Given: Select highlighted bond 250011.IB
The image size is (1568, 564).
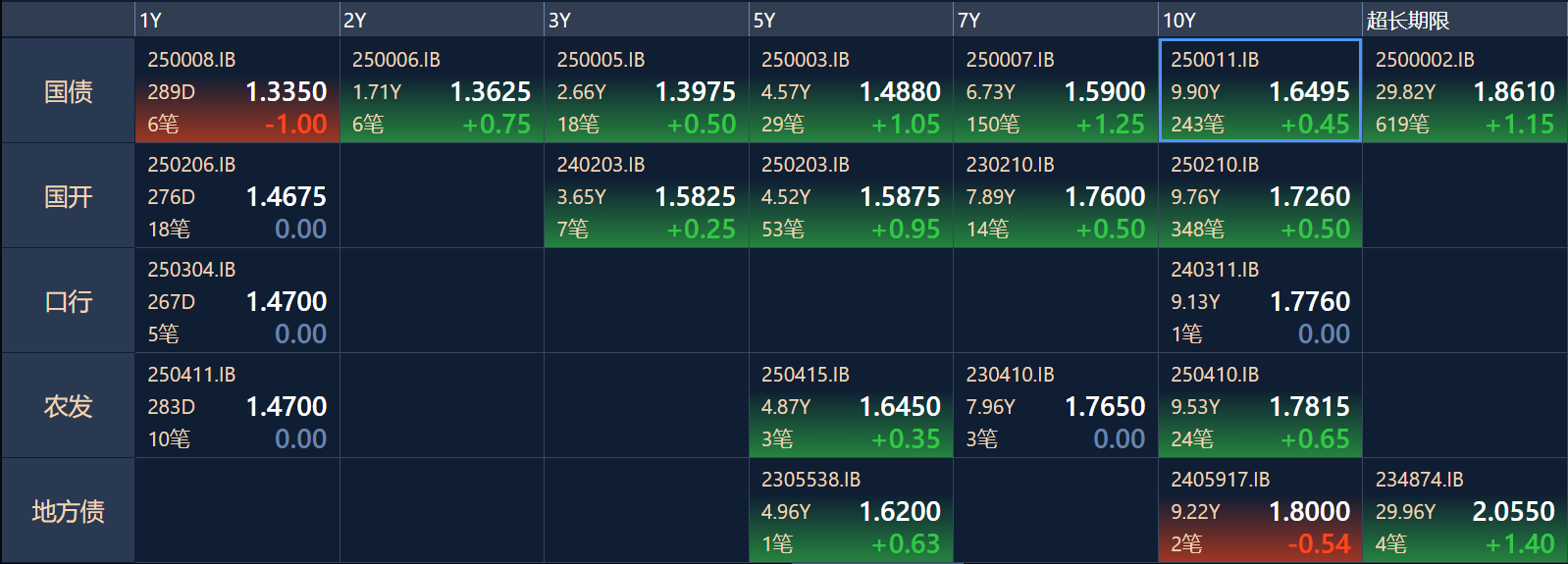Looking at the screenshot, I should 1260,91.
